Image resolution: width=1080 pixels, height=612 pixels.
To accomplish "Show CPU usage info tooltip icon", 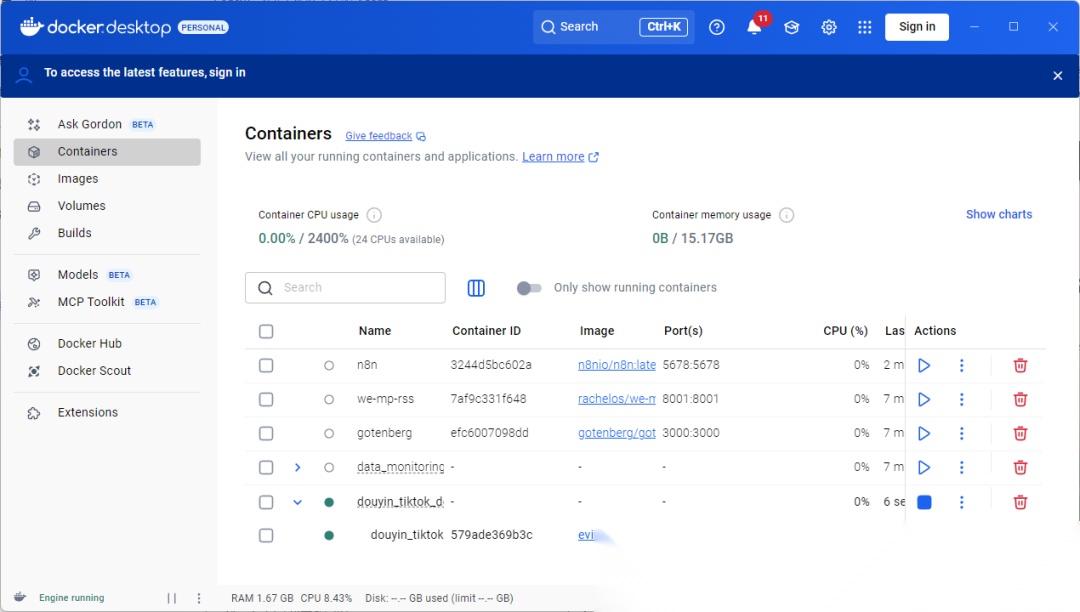I will (374, 215).
